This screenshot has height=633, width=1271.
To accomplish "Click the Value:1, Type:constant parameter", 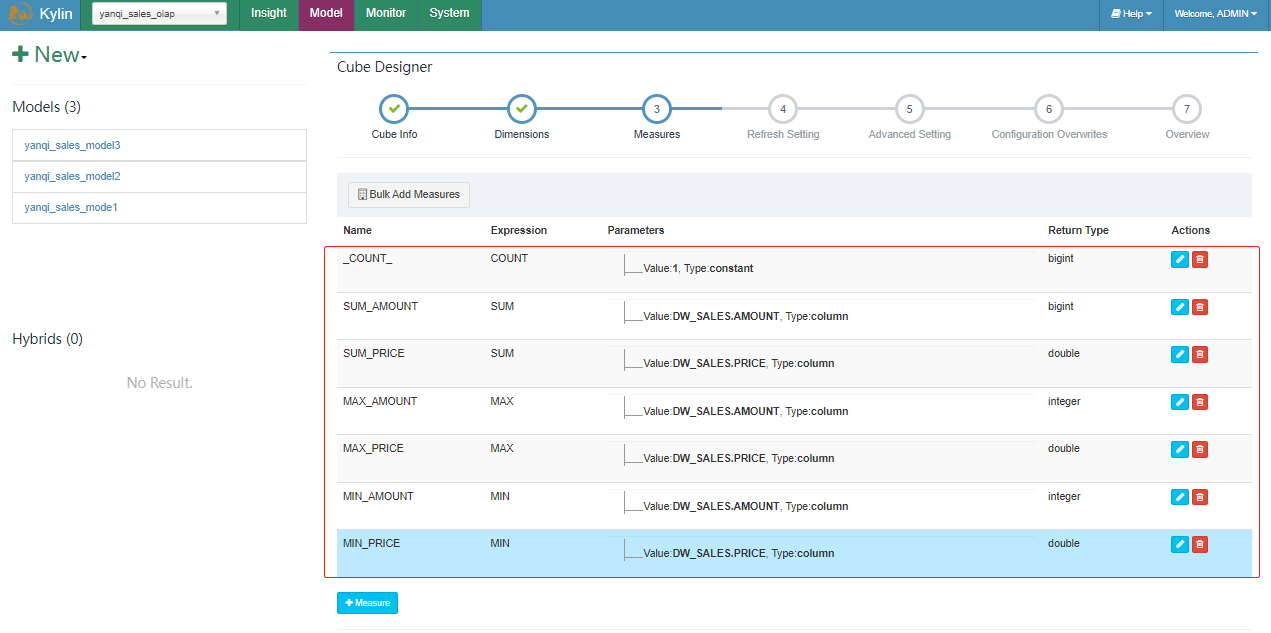I will coord(698,268).
